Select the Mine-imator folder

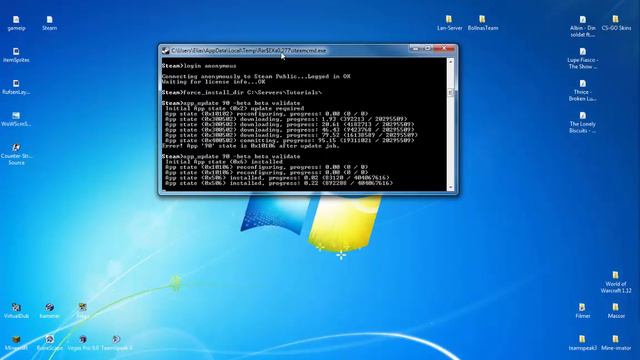(616, 343)
